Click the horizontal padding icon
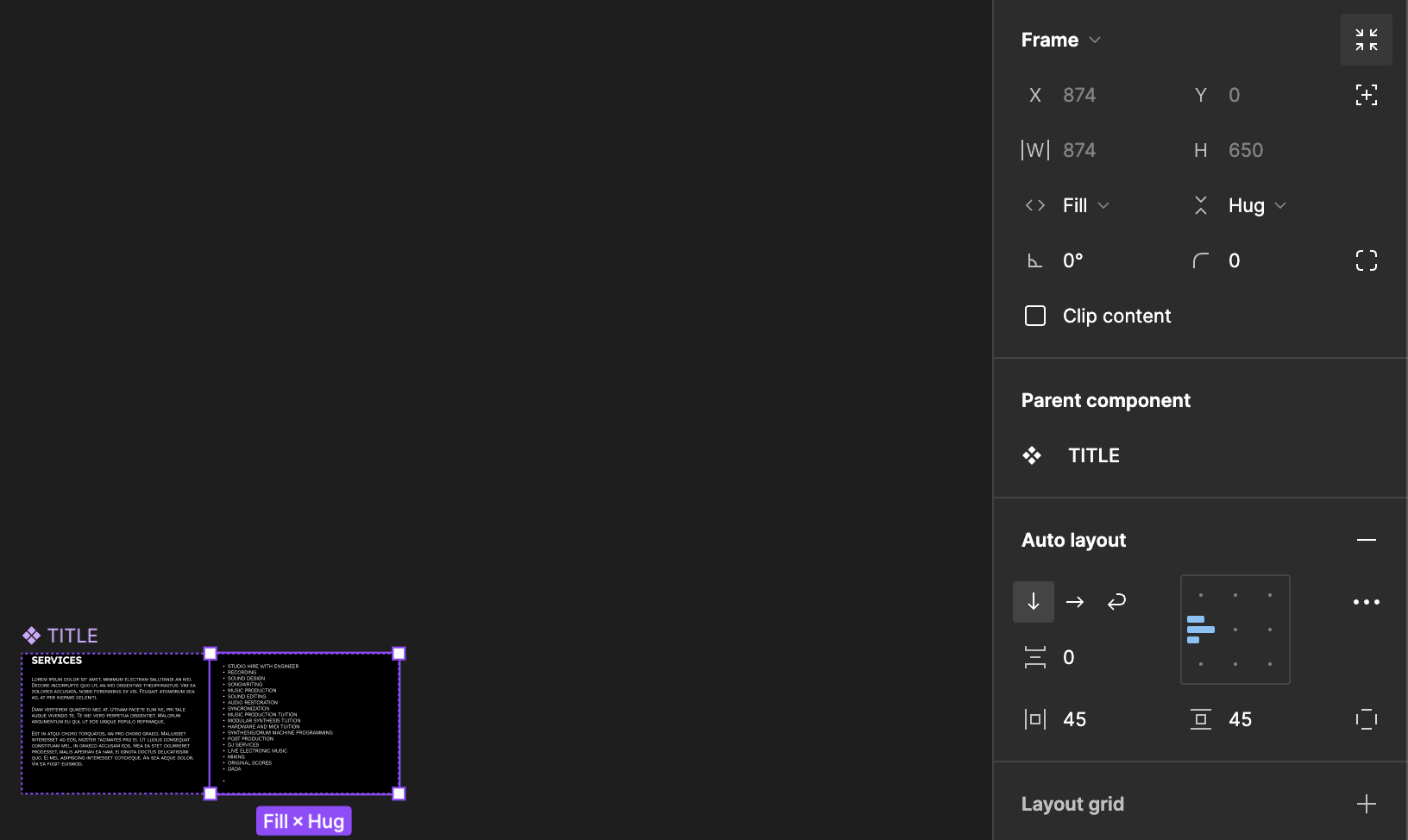 pyautogui.click(x=1034, y=719)
